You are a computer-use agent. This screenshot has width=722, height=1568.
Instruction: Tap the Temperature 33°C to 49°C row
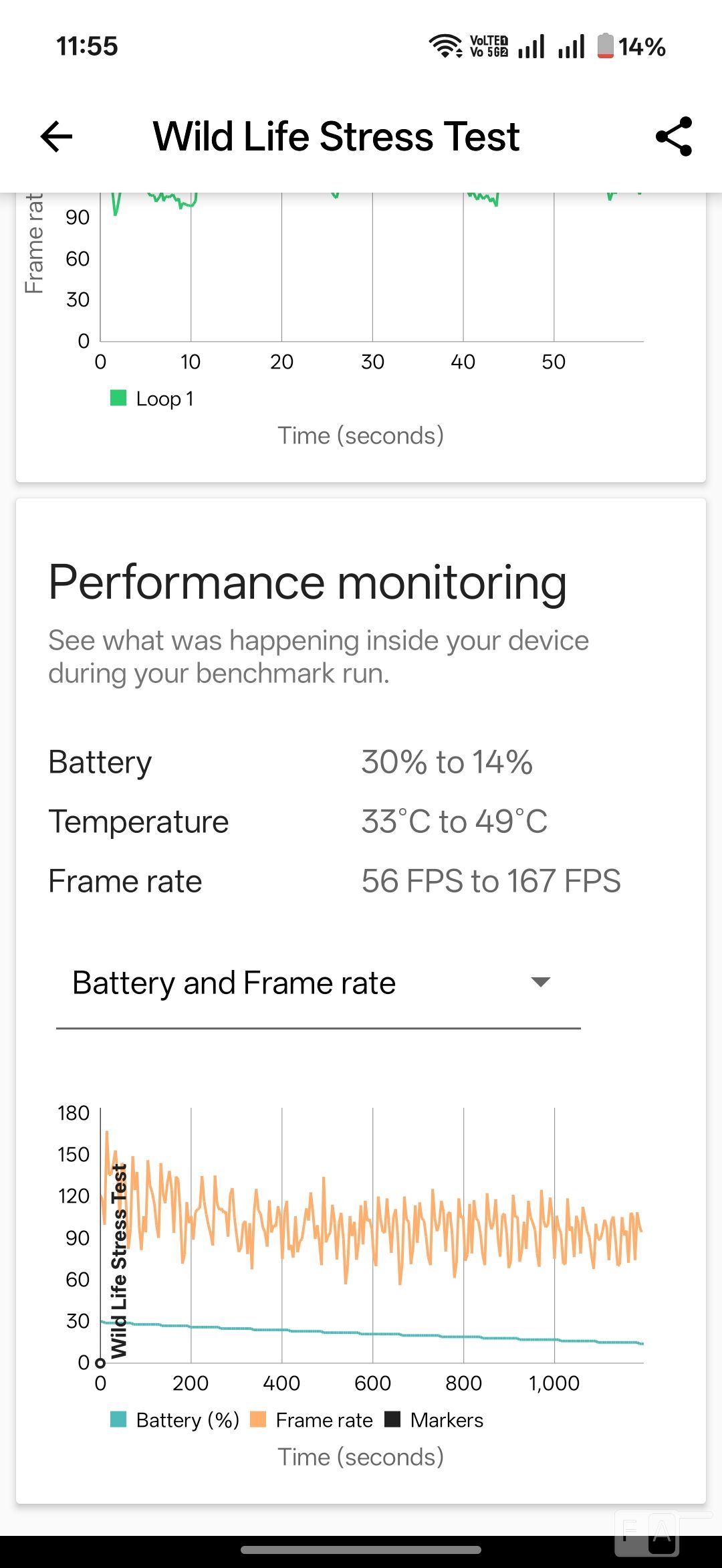tap(297, 821)
